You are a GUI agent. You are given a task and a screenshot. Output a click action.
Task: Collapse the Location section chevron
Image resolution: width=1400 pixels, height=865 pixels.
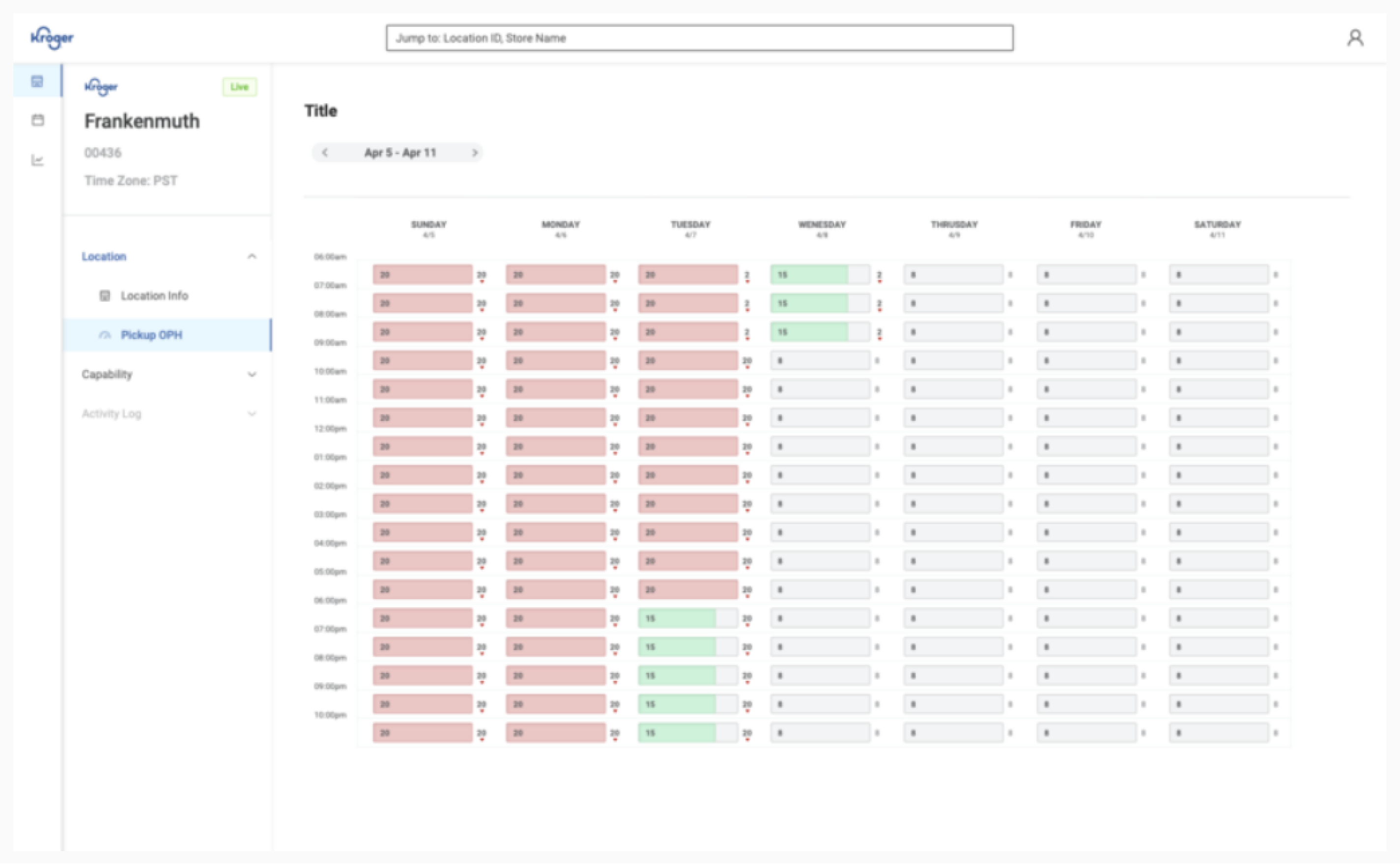252,256
